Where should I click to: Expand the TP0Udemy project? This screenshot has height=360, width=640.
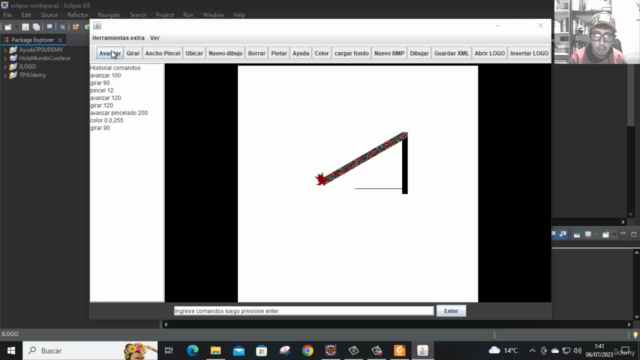pos(5,75)
